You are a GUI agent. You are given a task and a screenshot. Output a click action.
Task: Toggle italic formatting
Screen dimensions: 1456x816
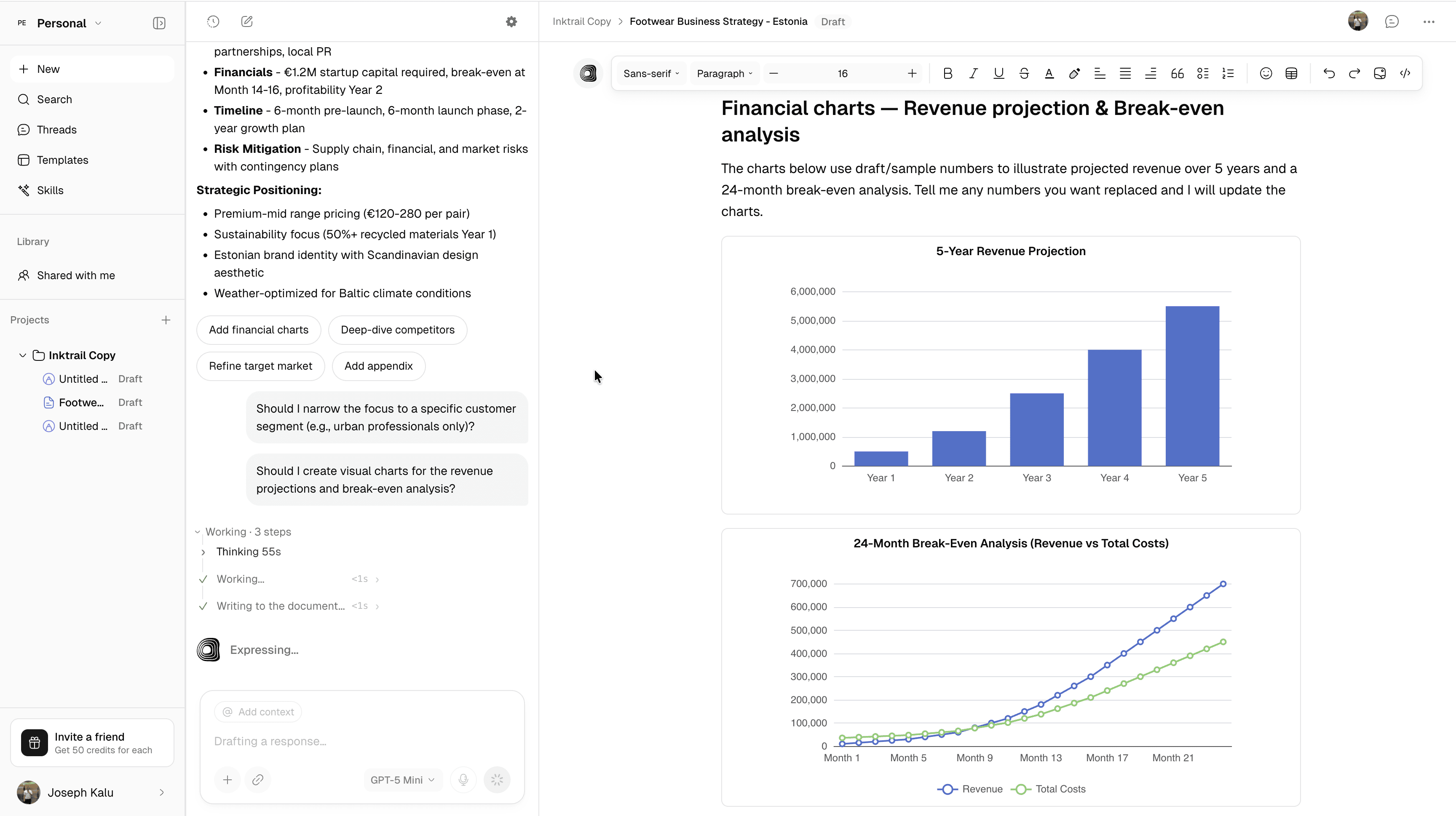(973, 73)
